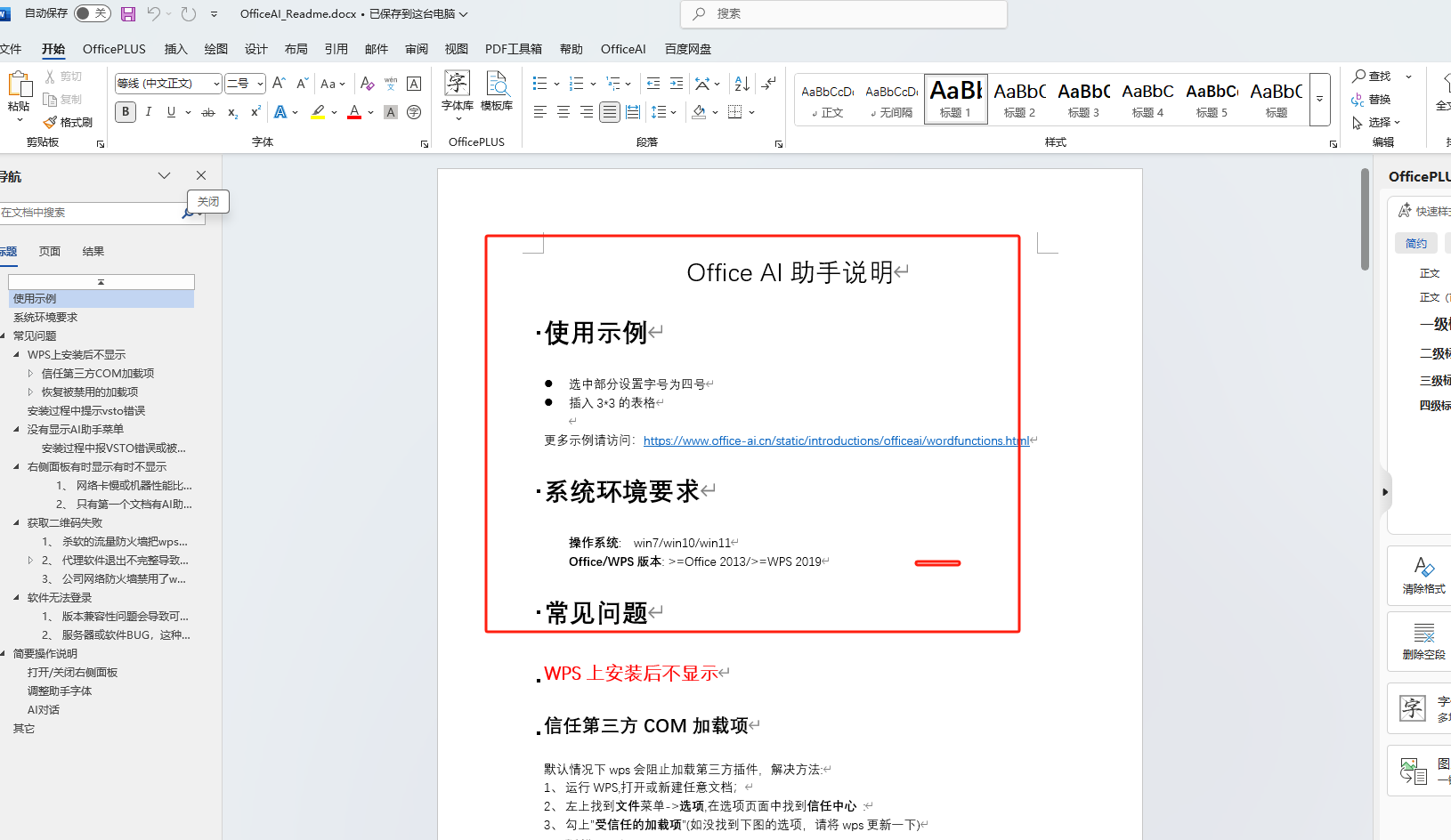Collapse 获取二维码失败 in navigation

(16, 523)
